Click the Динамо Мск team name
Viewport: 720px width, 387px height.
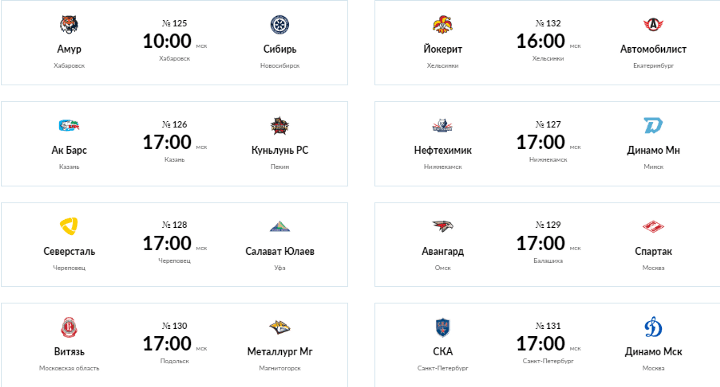[653, 352]
